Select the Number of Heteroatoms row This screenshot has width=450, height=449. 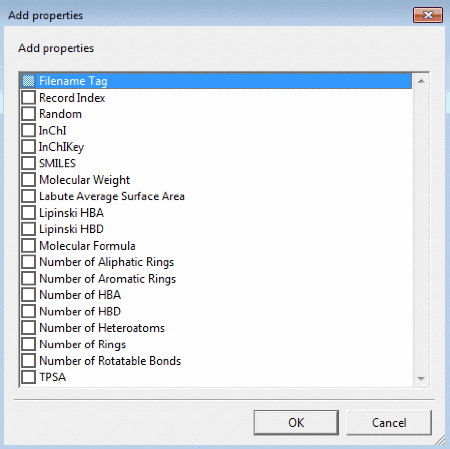tap(216, 328)
